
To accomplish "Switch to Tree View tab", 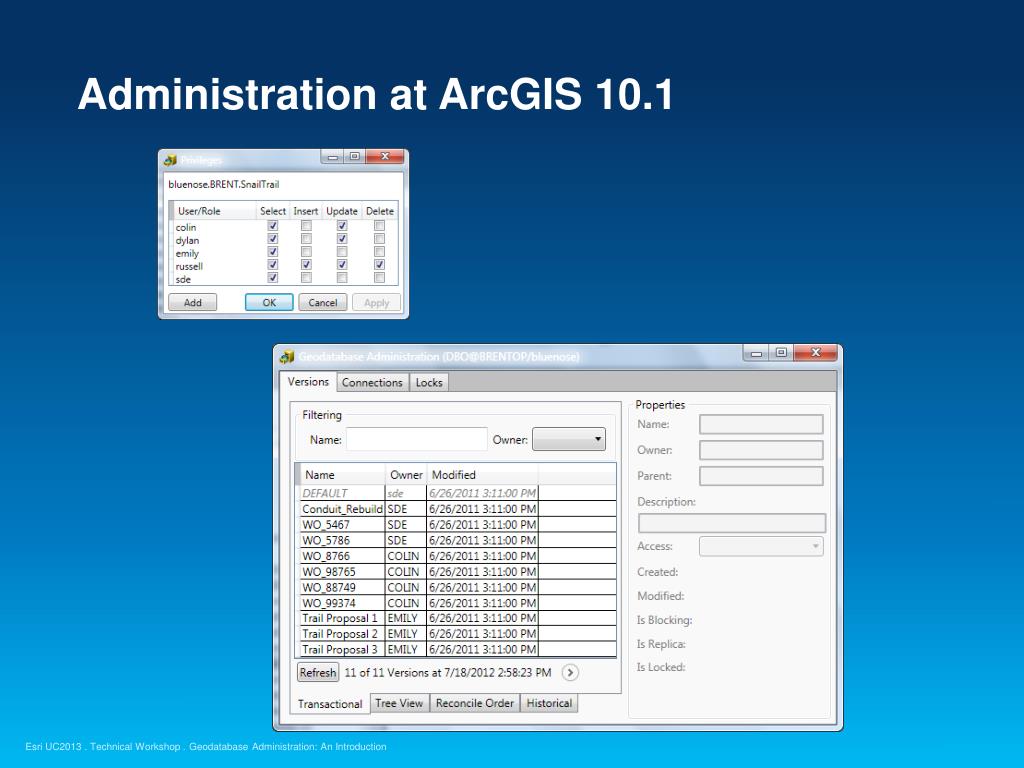I will [399, 703].
